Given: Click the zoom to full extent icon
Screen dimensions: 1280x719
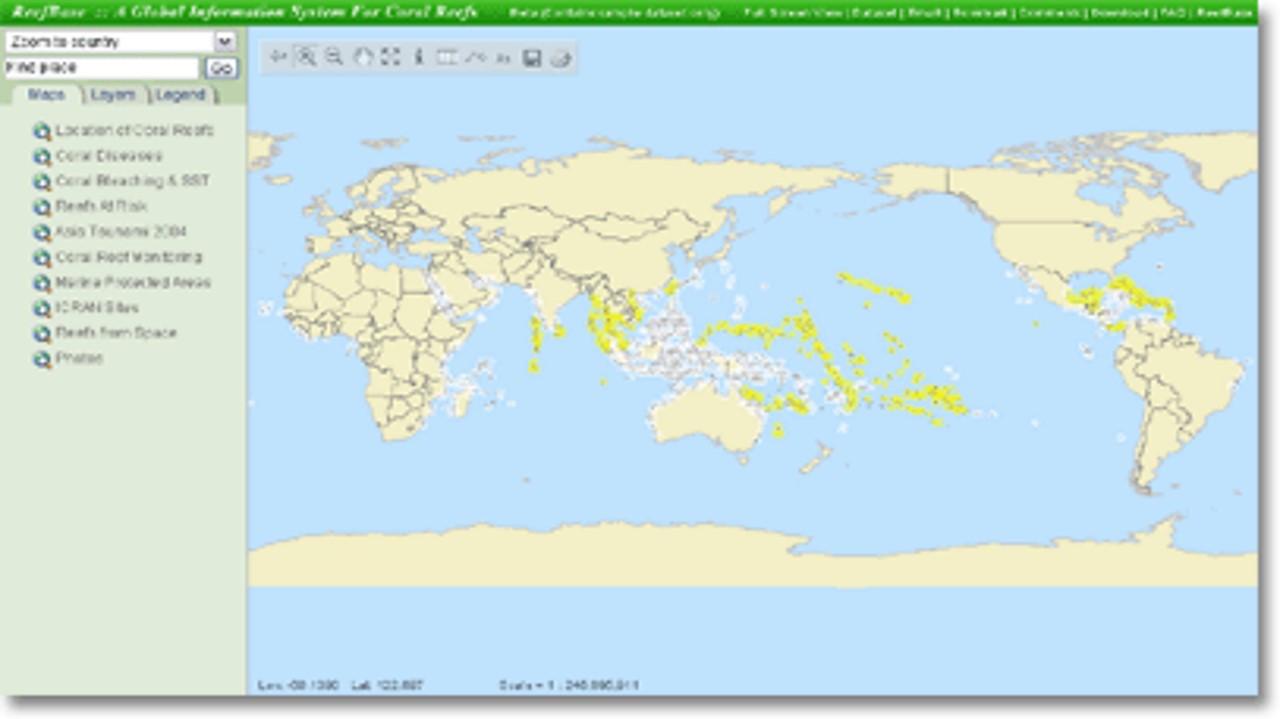Looking at the screenshot, I should click(391, 57).
